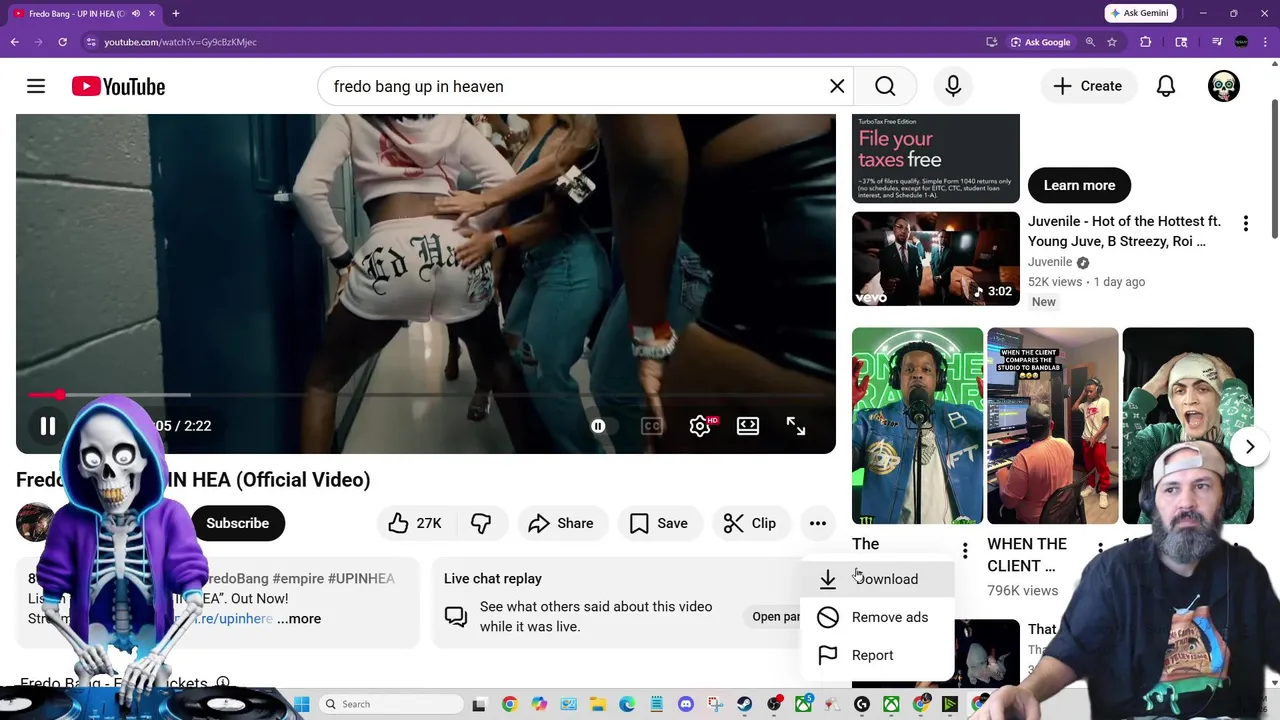Seek on the video progress bar

tap(425, 396)
